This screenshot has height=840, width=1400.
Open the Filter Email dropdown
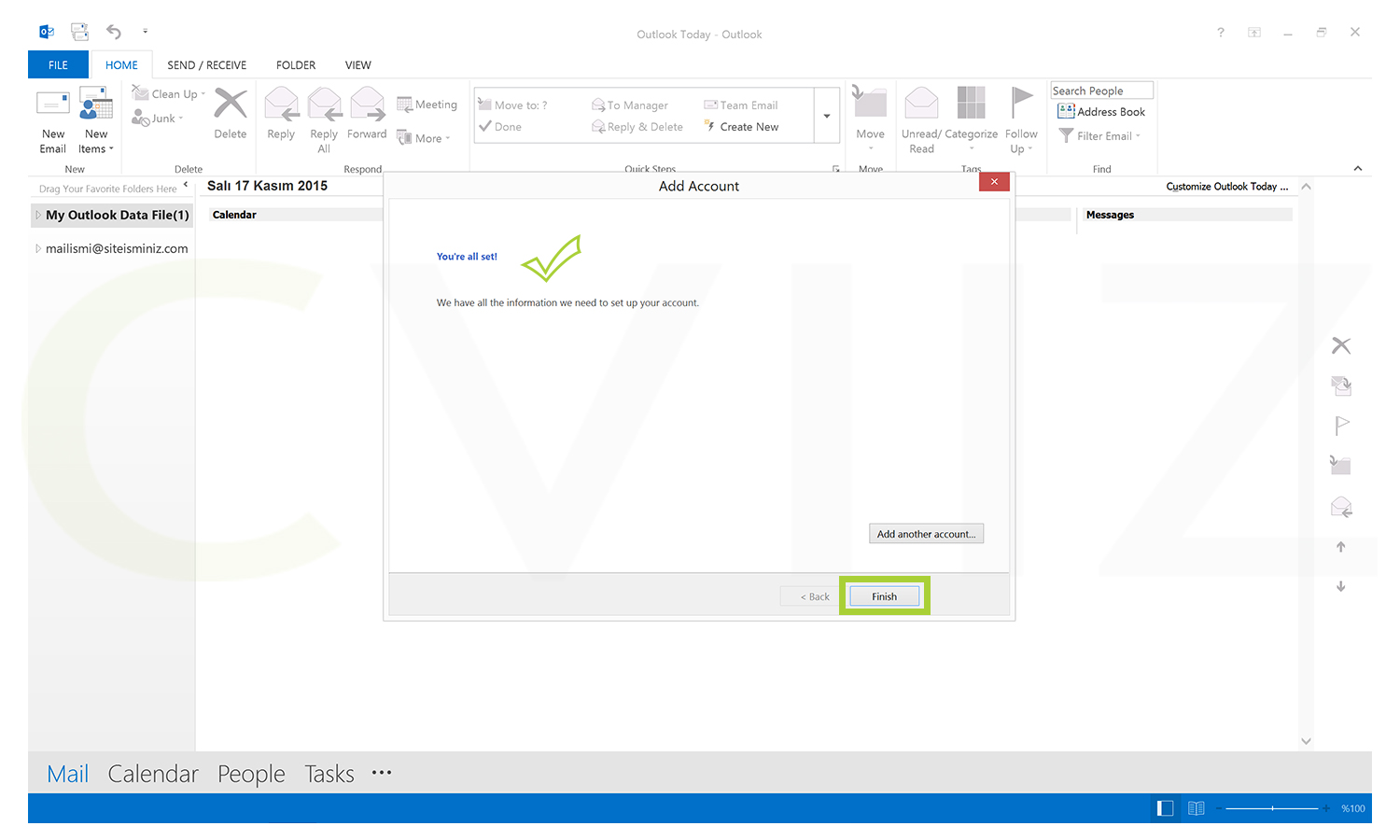[x=1099, y=135]
